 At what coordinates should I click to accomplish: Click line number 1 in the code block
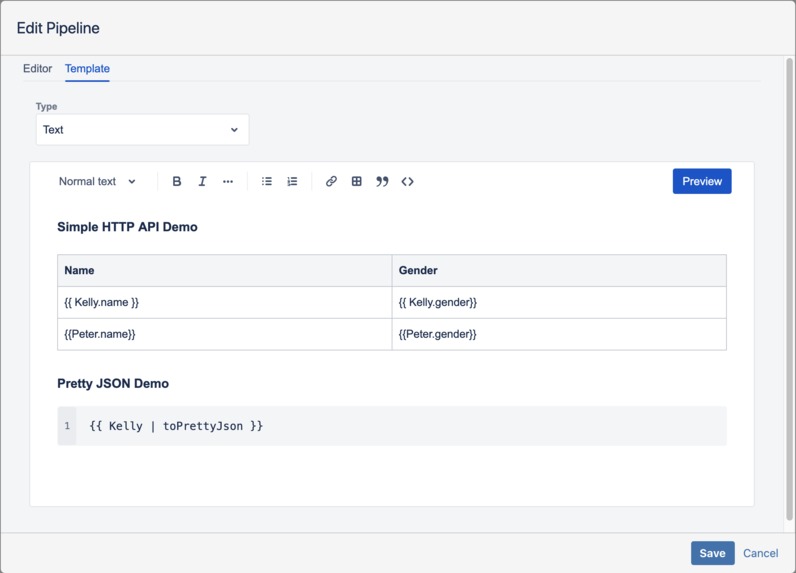(x=67, y=426)
